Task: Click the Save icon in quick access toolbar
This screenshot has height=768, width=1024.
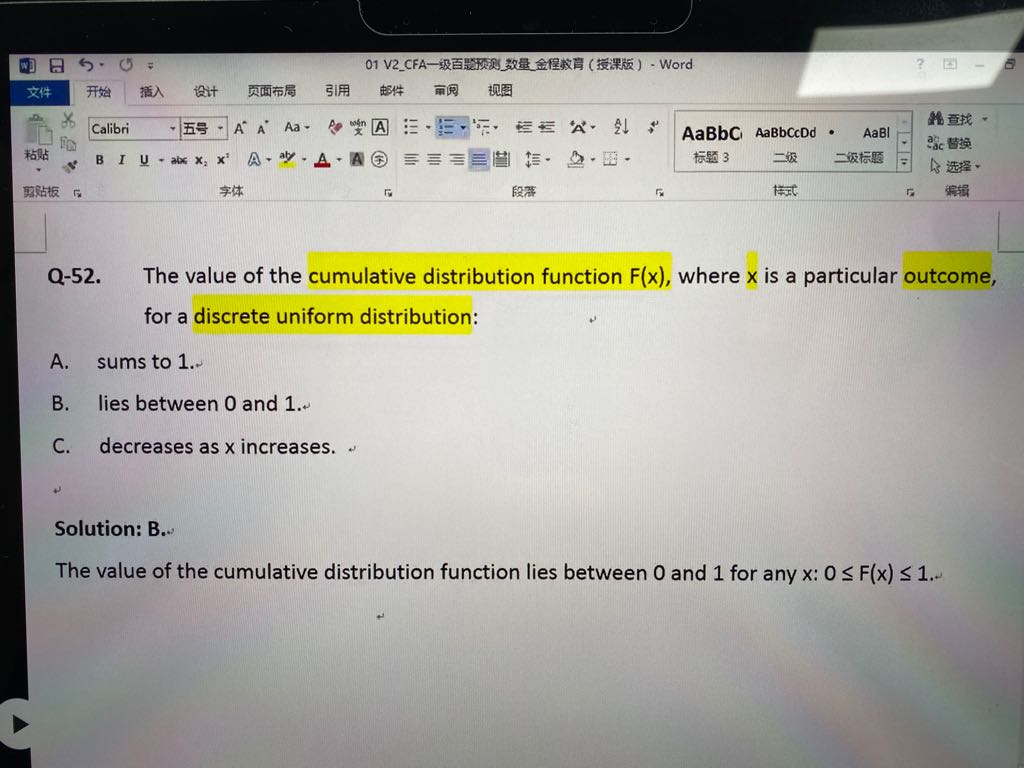Action: pos(57,65)
